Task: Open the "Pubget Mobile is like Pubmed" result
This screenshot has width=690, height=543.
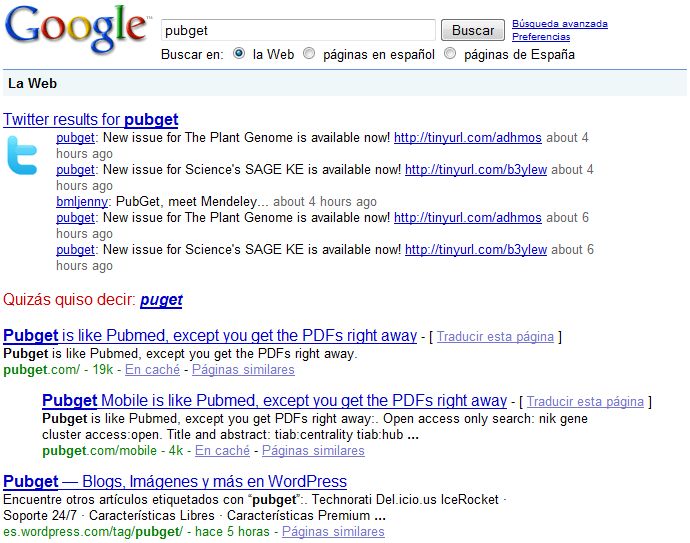Action: (274, 401)
